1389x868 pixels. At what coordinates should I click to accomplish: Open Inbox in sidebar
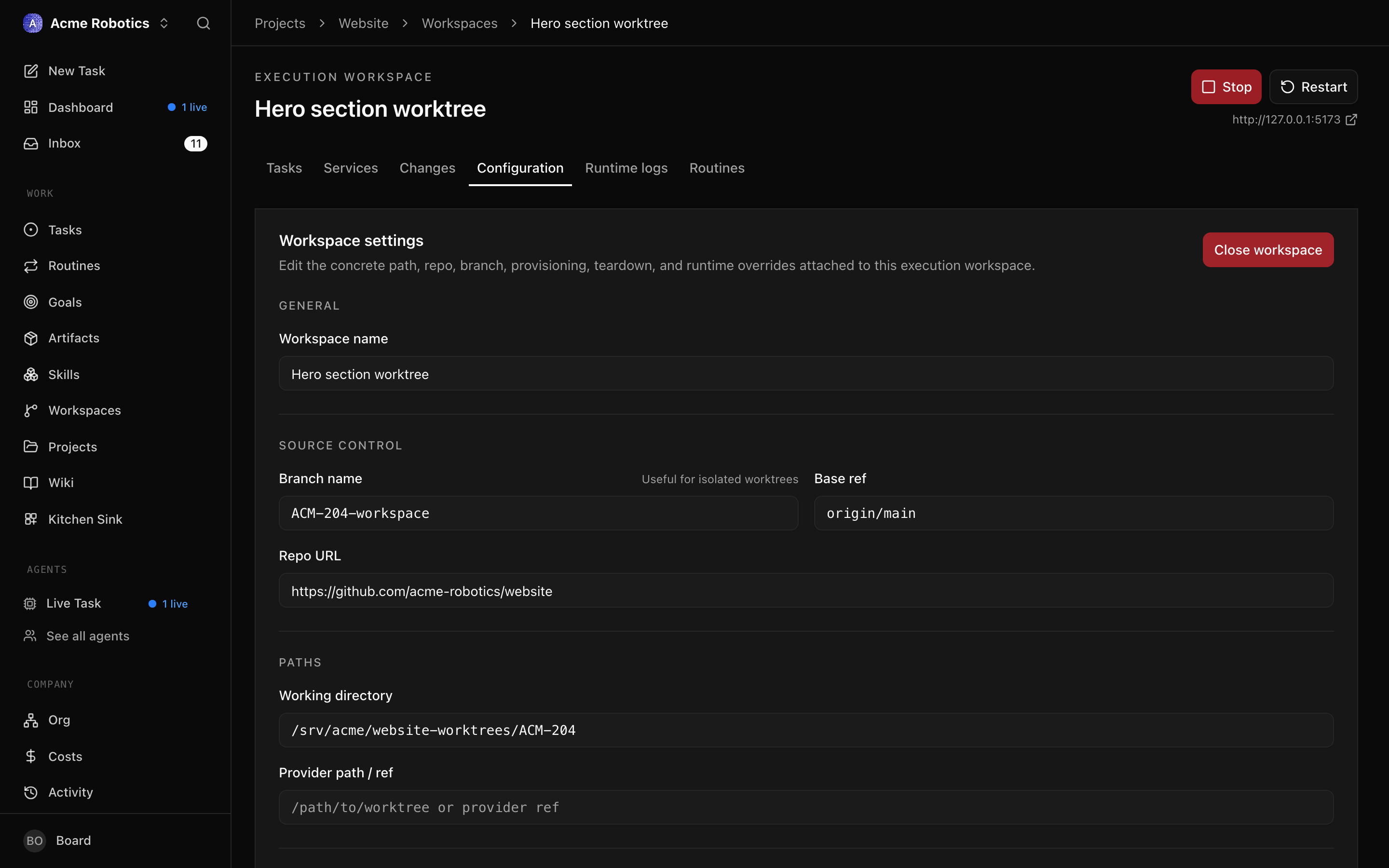(x=115, y=144)
